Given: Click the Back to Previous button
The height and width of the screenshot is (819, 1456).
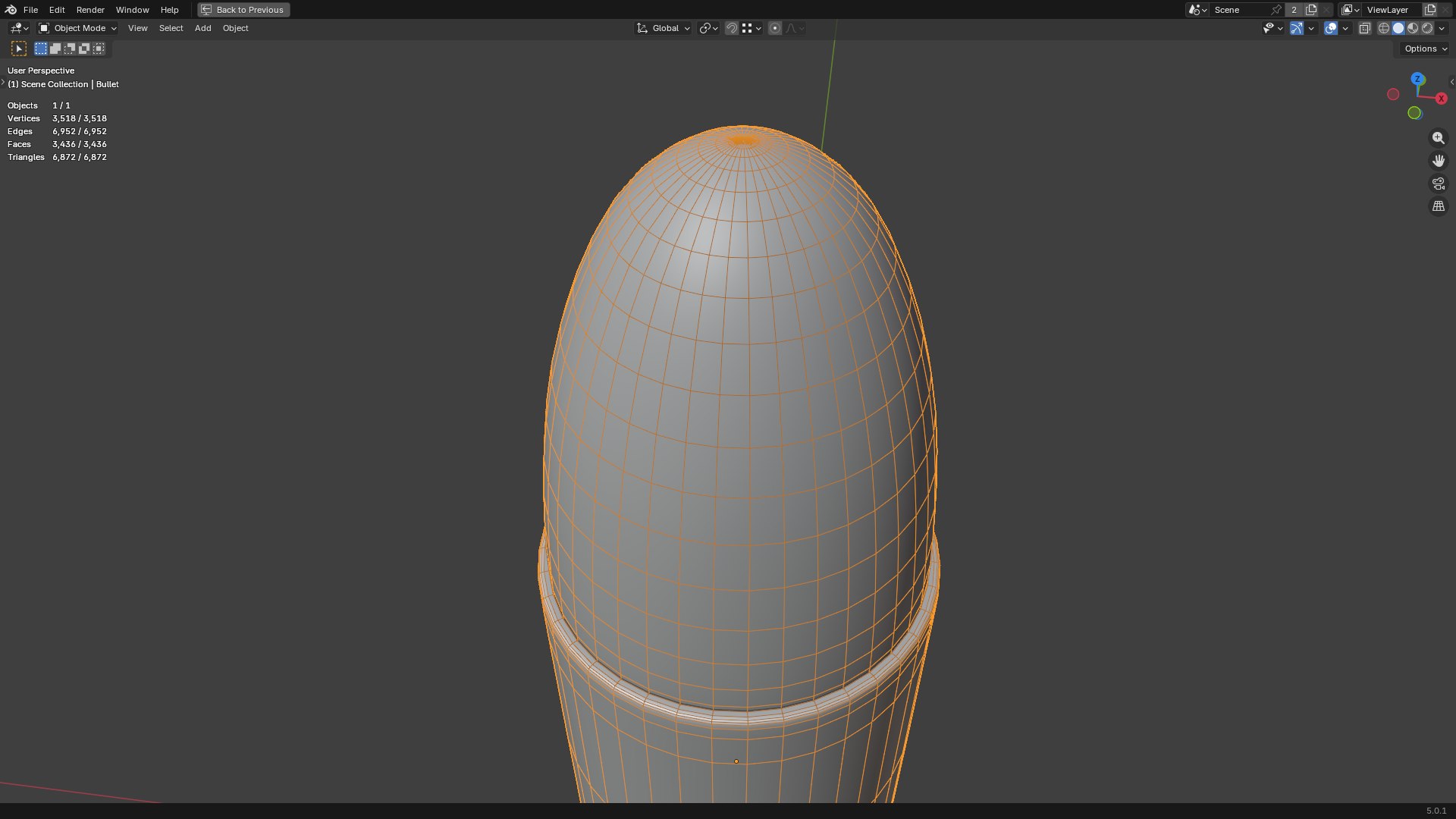Looking at the screenshot, I should [243, 10].
